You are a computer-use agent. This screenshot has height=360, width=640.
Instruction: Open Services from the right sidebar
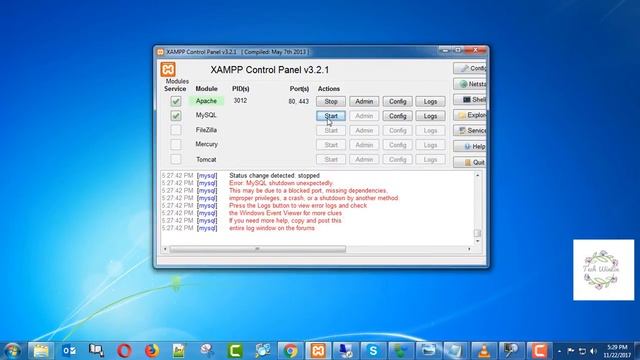click(470, 131)
